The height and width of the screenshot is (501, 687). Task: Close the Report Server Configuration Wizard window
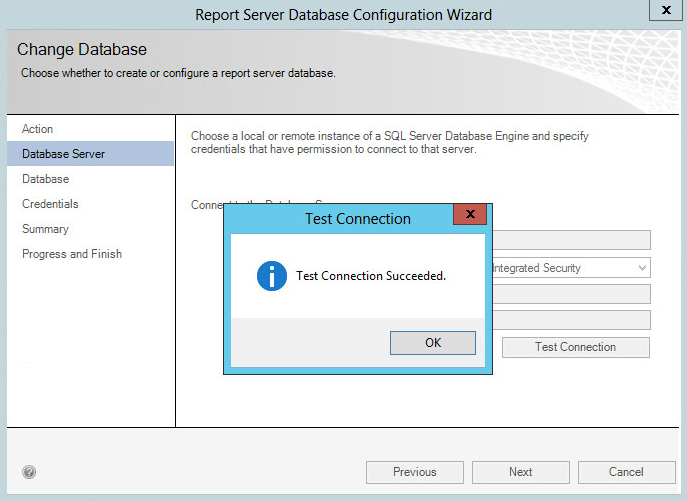pos(666,10)
